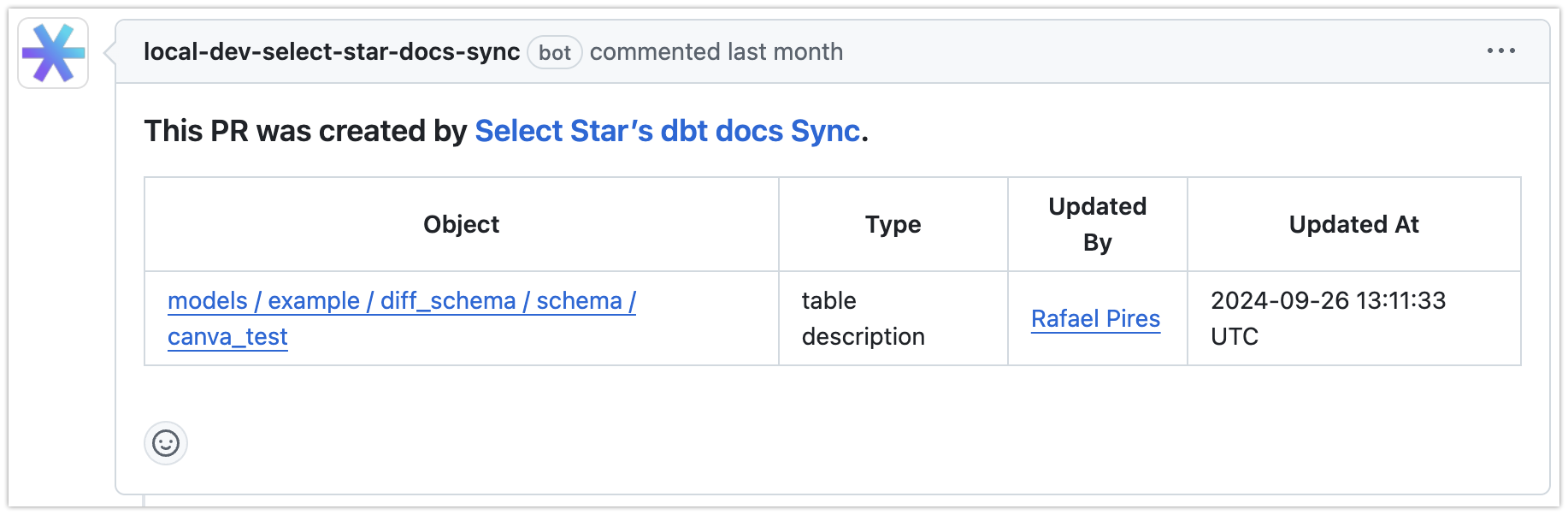The height and width of the screenshot is (515, 1568).
Task: Click the Updated At column header
Action: tap(1353, 224)
